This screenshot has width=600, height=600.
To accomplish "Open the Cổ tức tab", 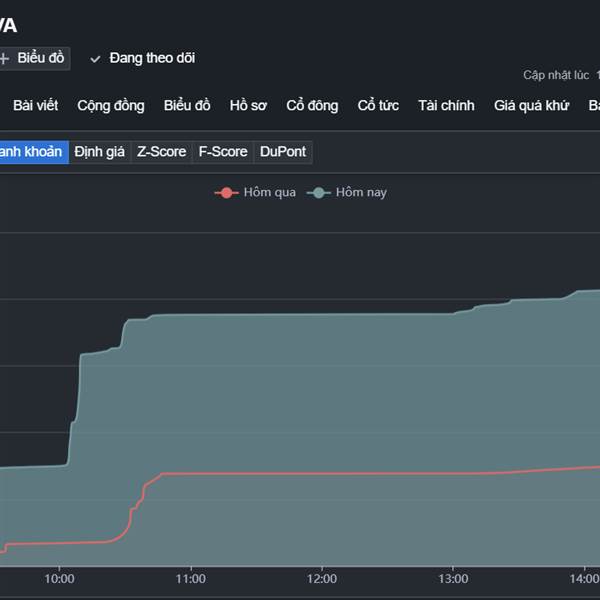I will click(378, 106).
